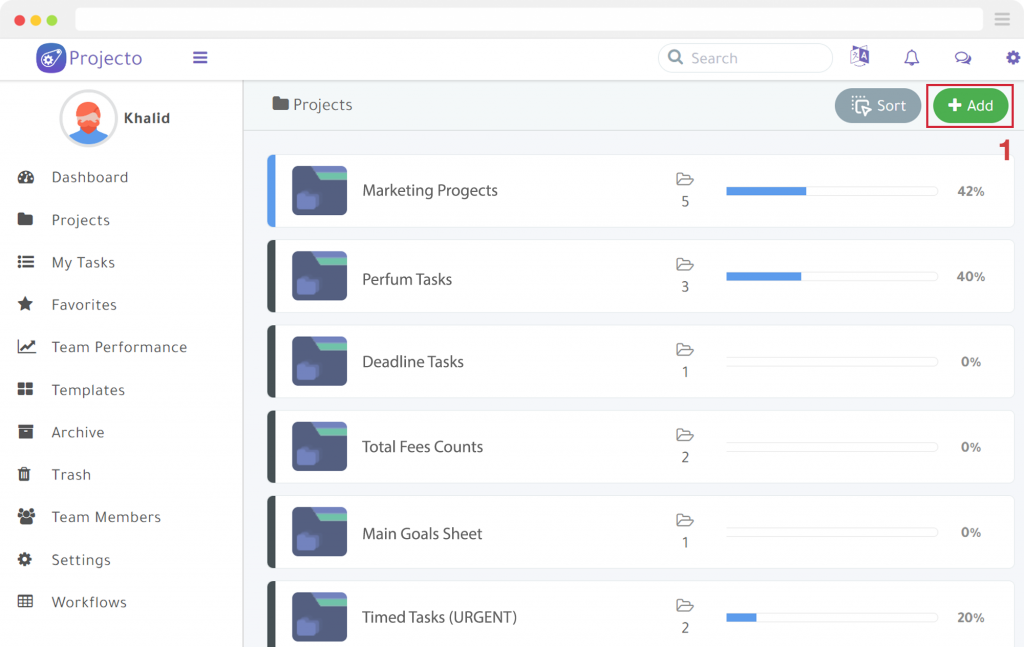
Task: Click the Projects breadcrumb folder icon
Action: [281, 103]
